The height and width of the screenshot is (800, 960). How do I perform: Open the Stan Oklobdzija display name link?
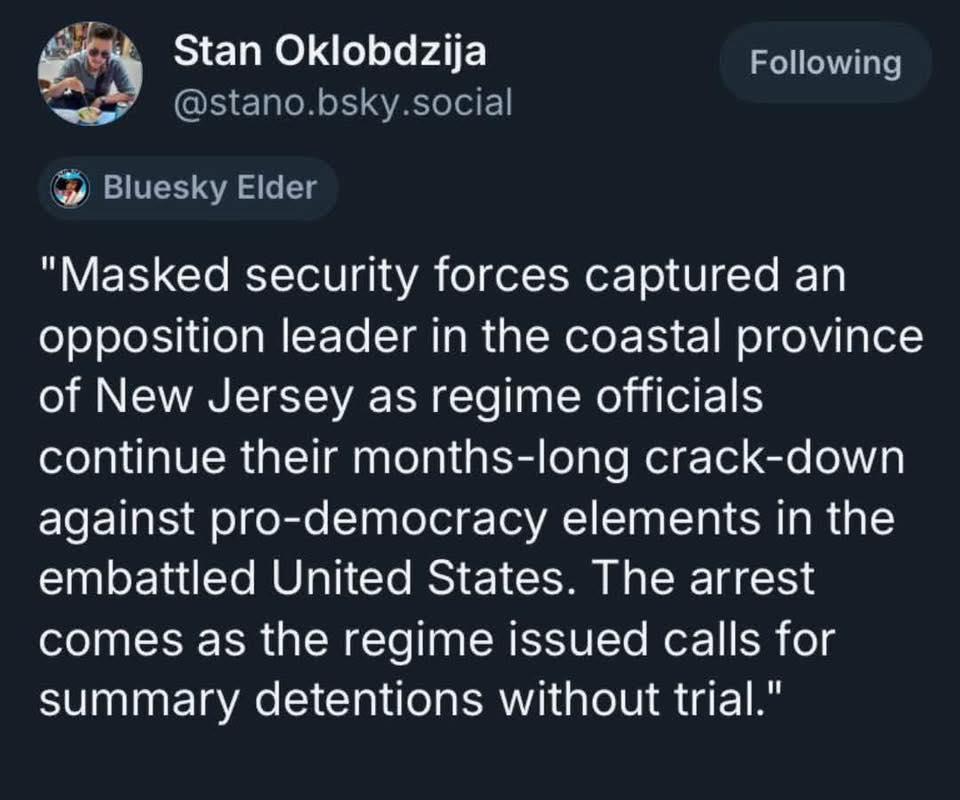[x=330, y=51]
